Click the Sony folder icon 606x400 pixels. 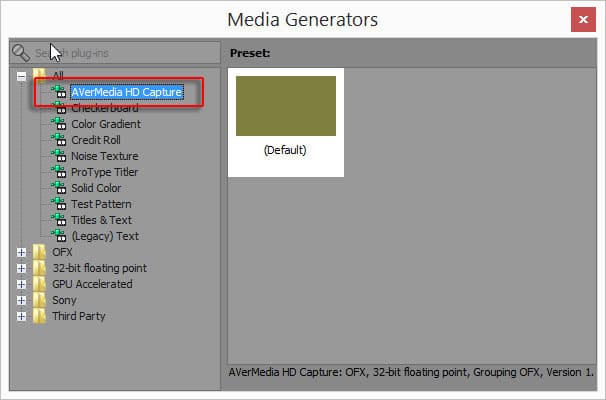point(39,300)
